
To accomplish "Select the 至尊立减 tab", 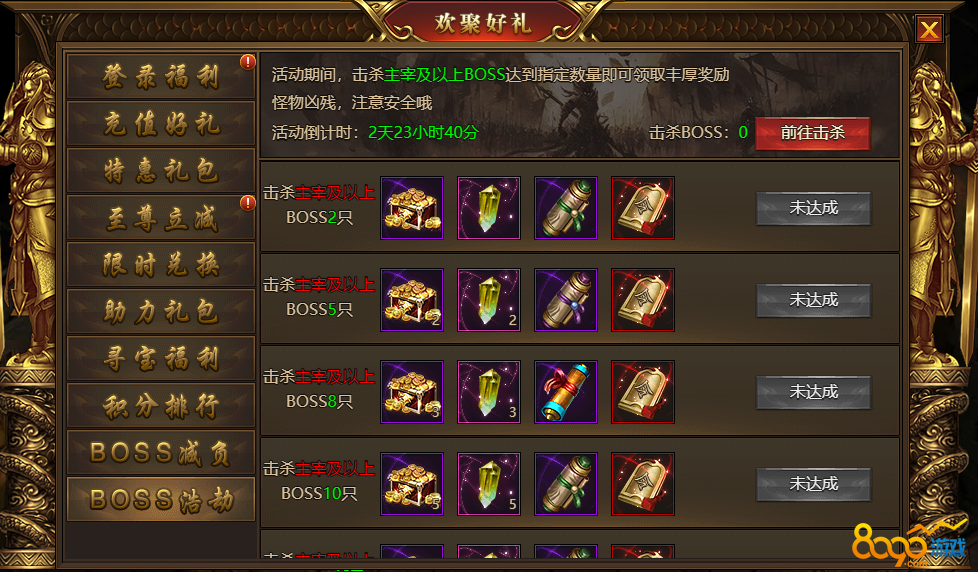I will tap(161, 218).
